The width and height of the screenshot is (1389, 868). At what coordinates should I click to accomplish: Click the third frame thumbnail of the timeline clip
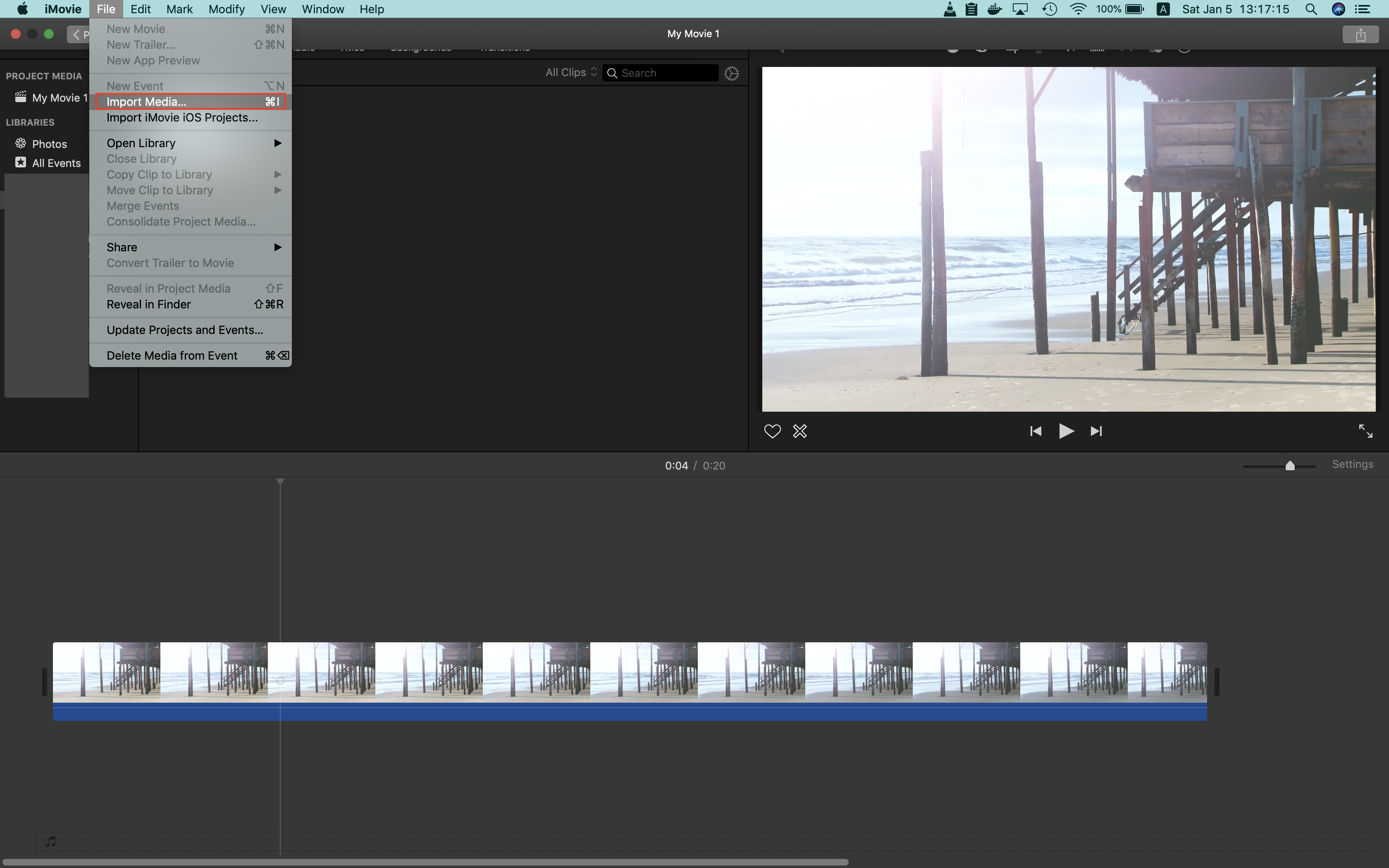pyautogui.click(x=322, y=672)
